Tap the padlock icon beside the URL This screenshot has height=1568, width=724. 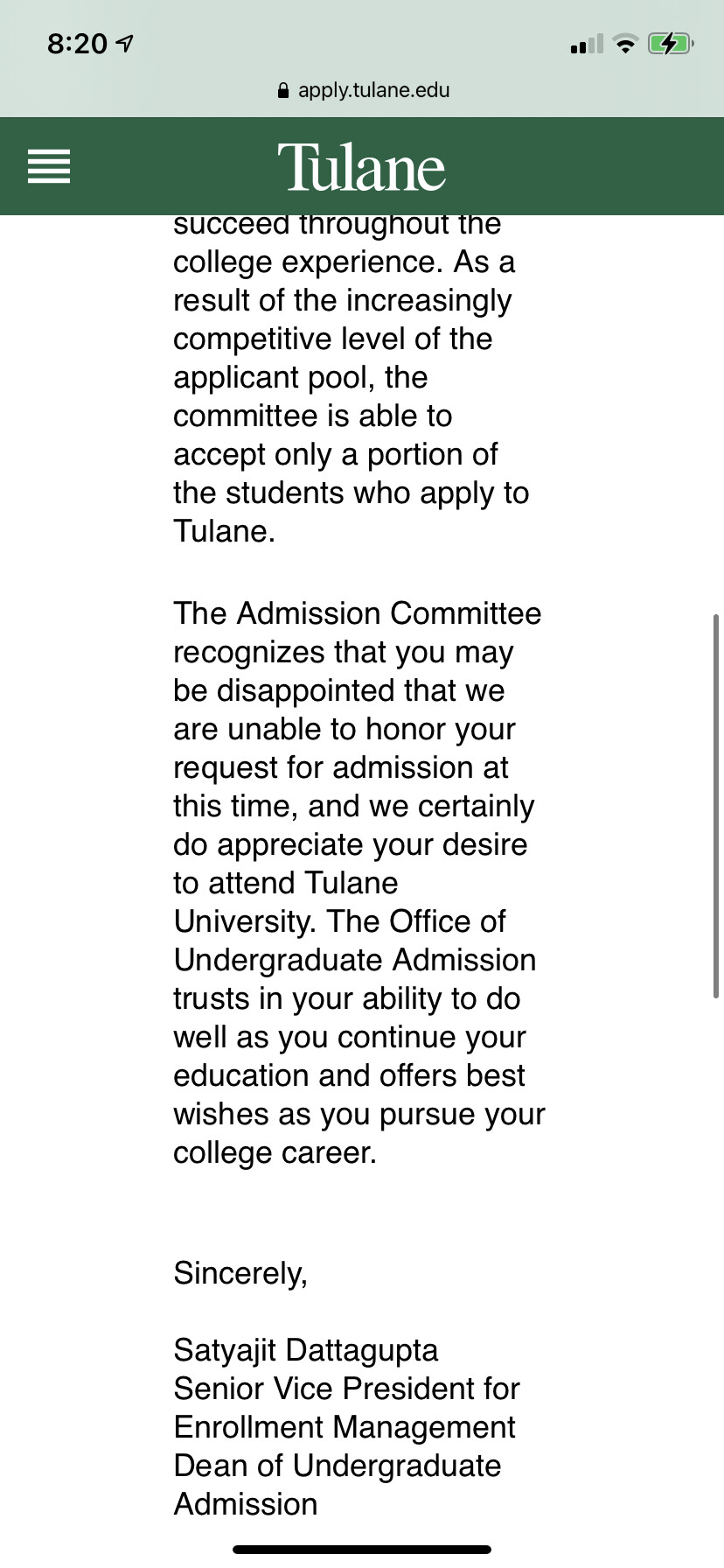282,90
